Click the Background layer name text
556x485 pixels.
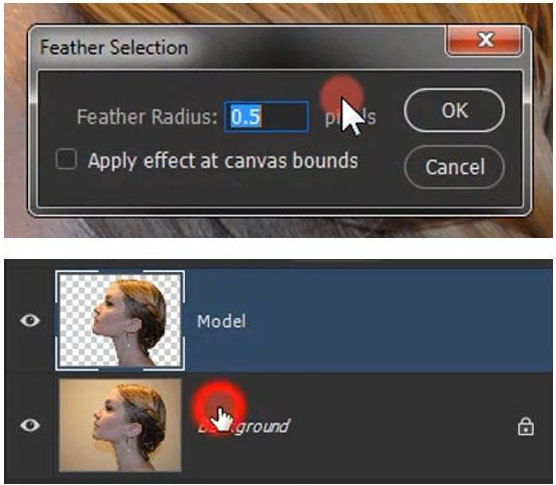(x=244, y=426)
